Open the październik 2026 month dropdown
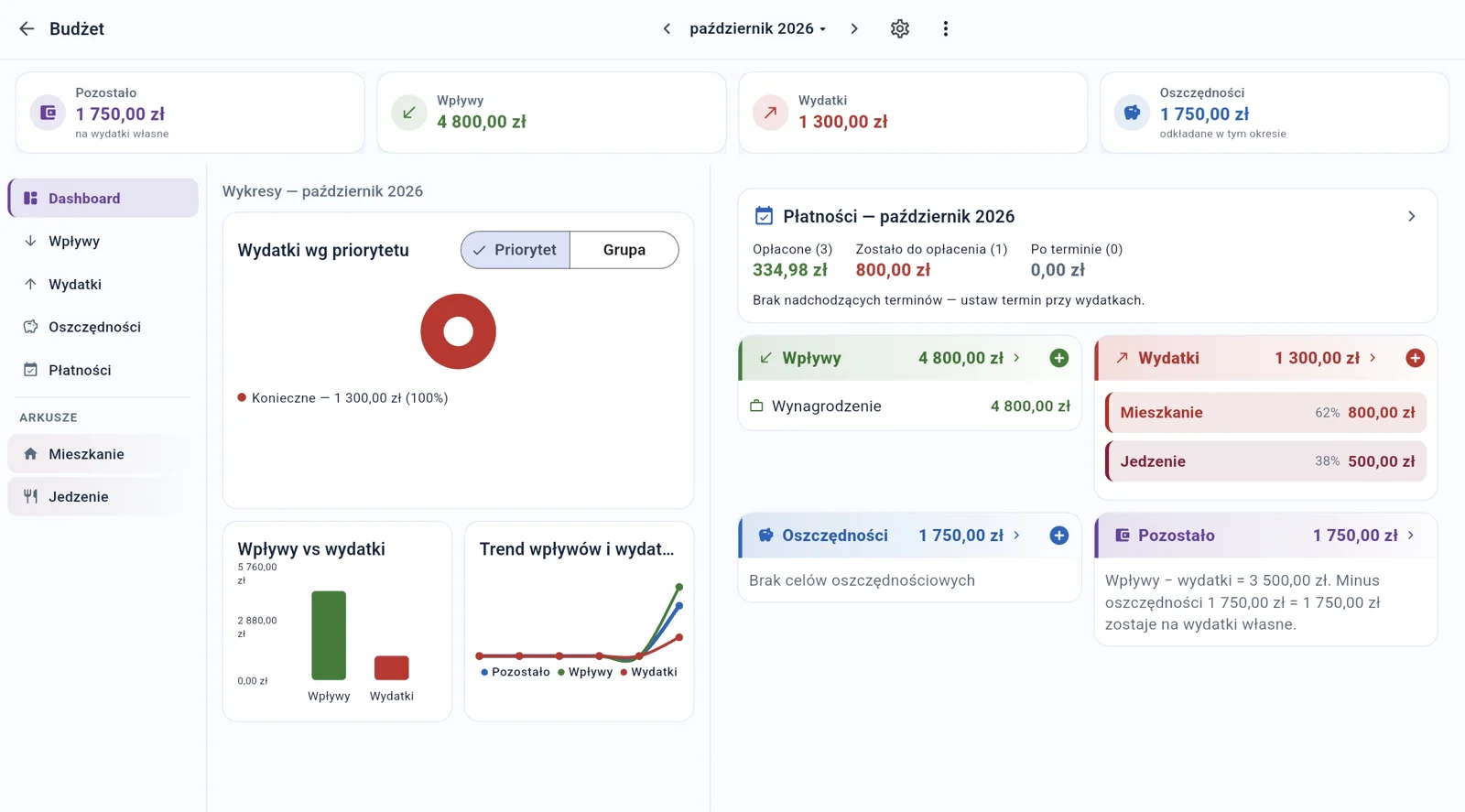Screen dimensions: 1465x812 coord(758,28)
